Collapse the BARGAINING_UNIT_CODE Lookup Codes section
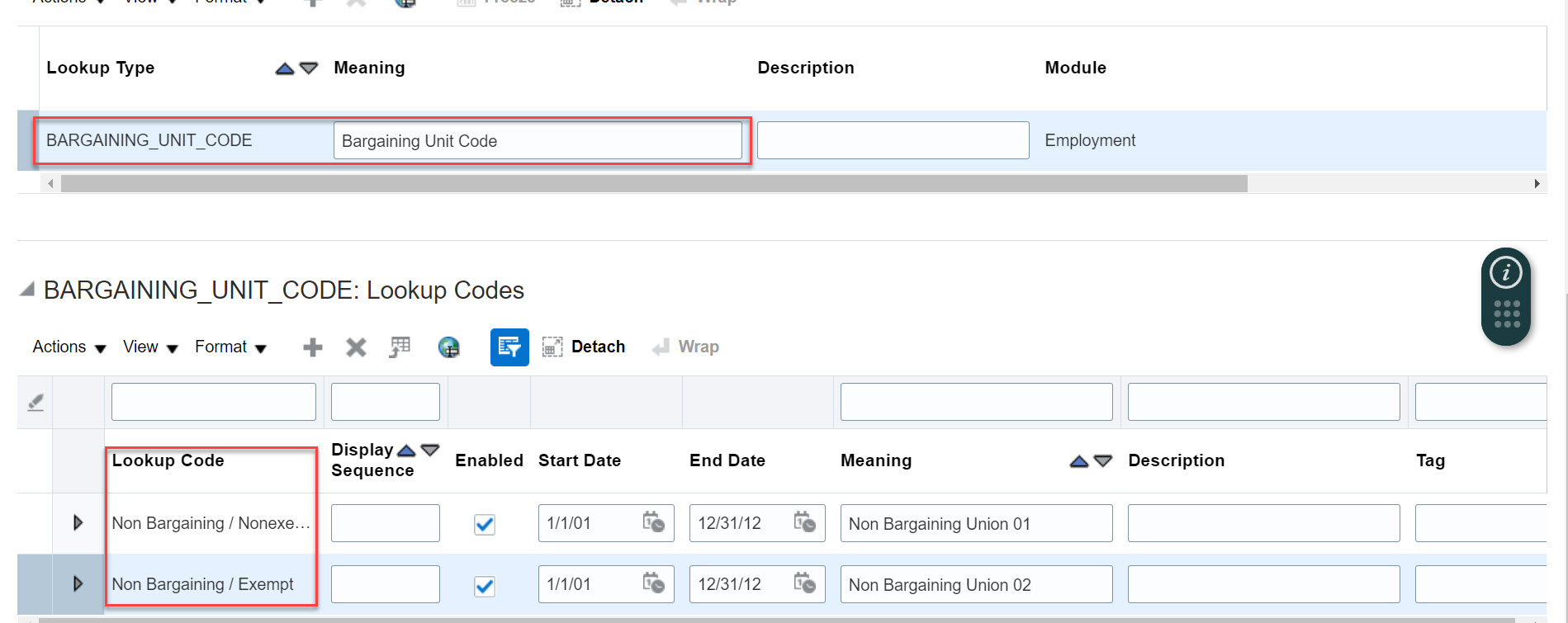 [x=27, y=290]
